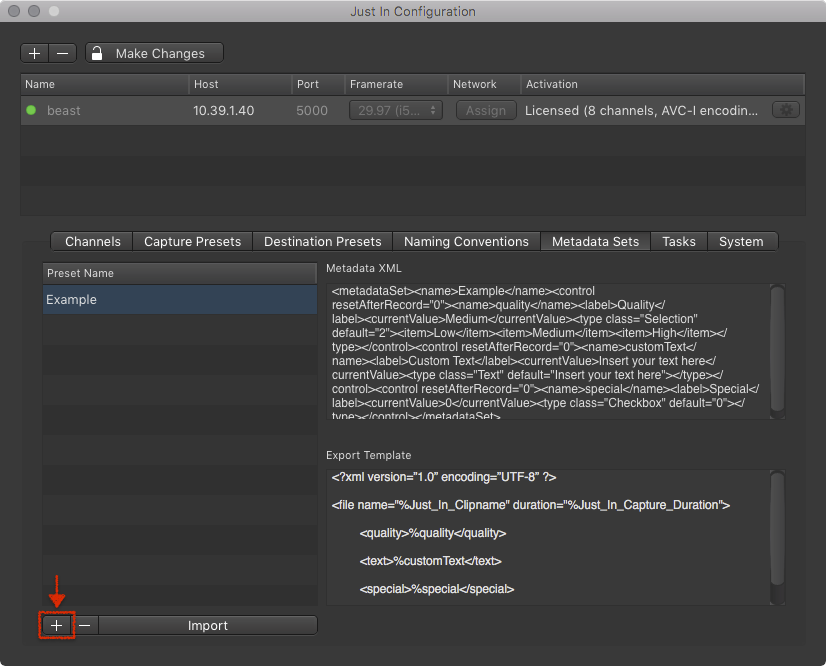Remove the selected host with the top minus button
The width and height of the screenshot is (826, 666).
[63, 53]
